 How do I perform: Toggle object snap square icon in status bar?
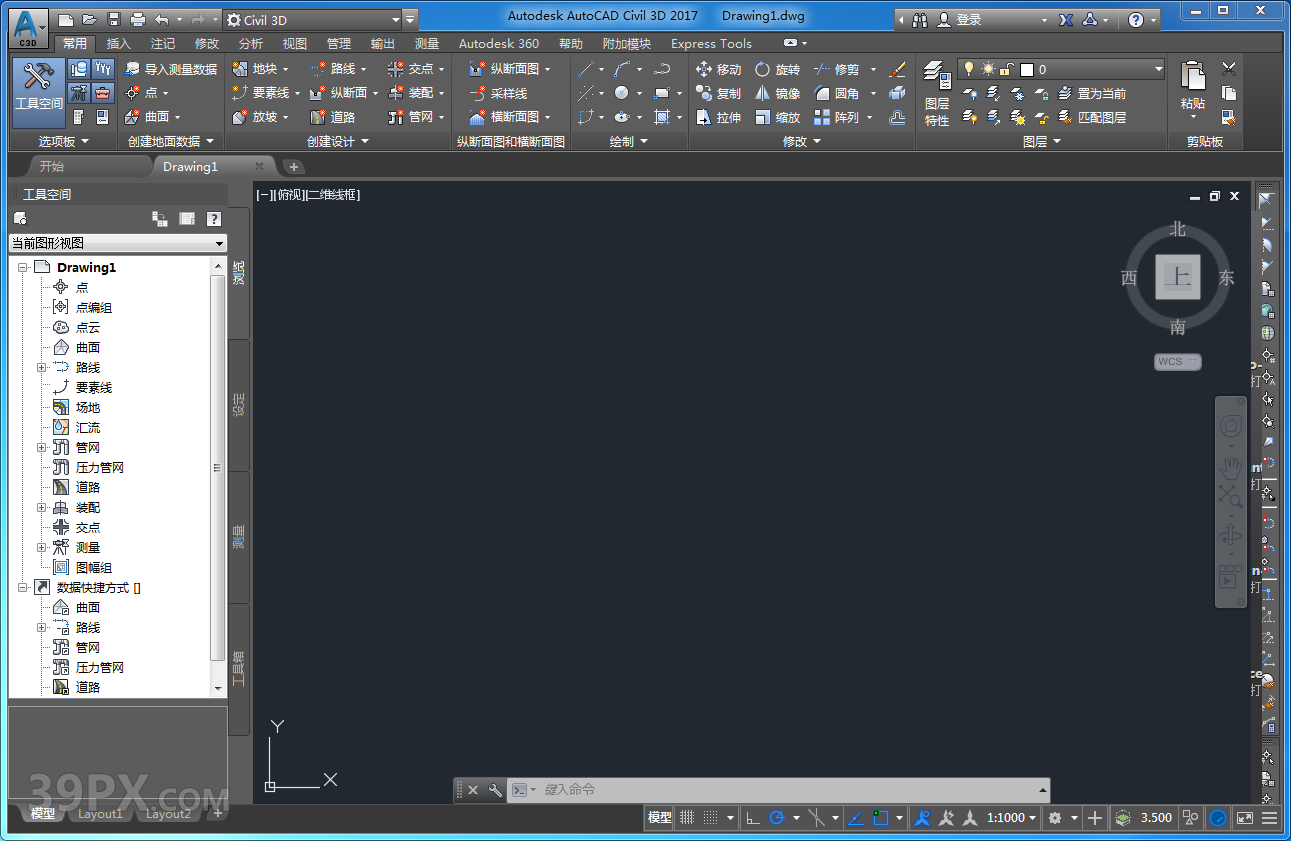pos(881,817)
